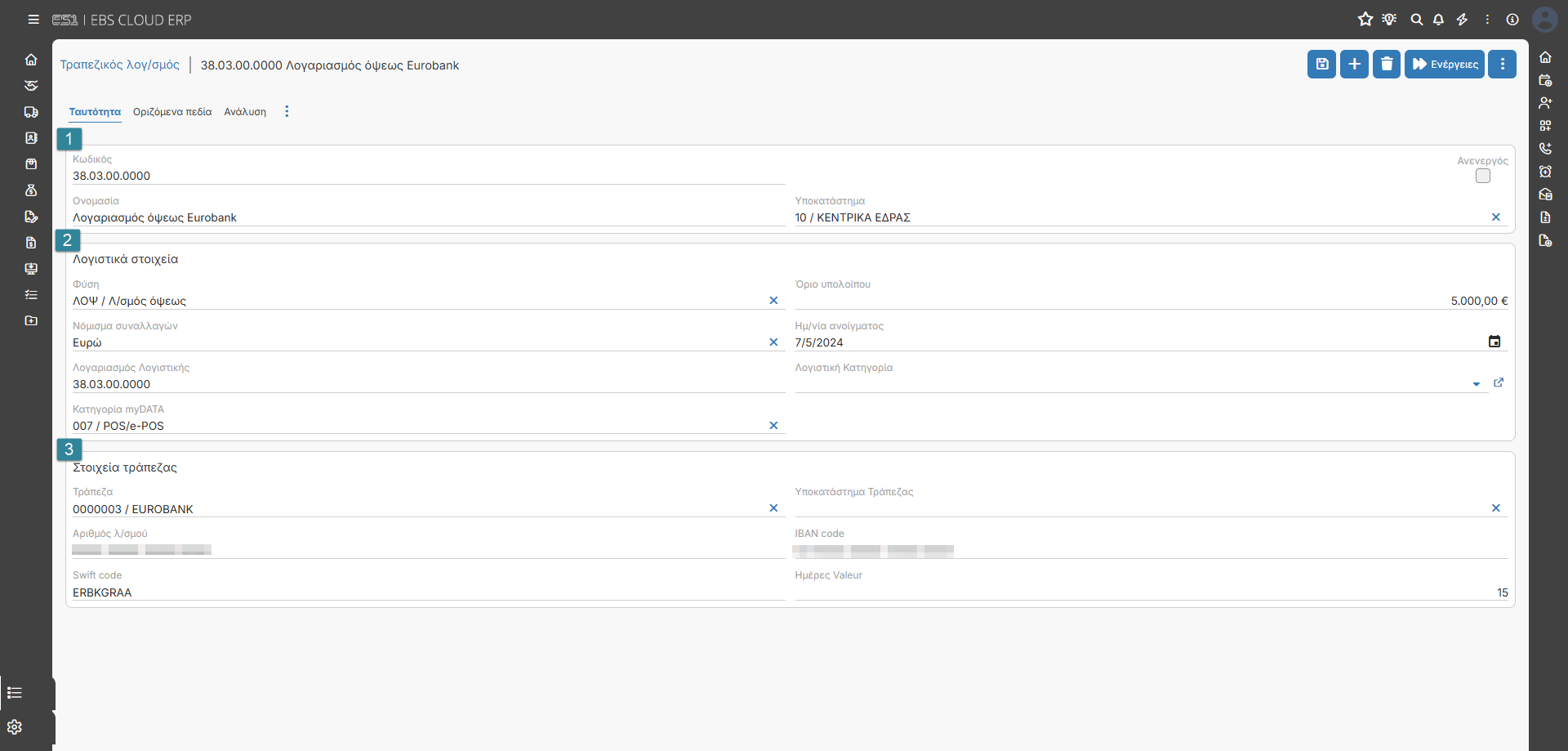This screenshot has width=1568, height=751.
Task: Open the document signing icon in sidebar
Action: pyautogui.click(x=31, y=217)
